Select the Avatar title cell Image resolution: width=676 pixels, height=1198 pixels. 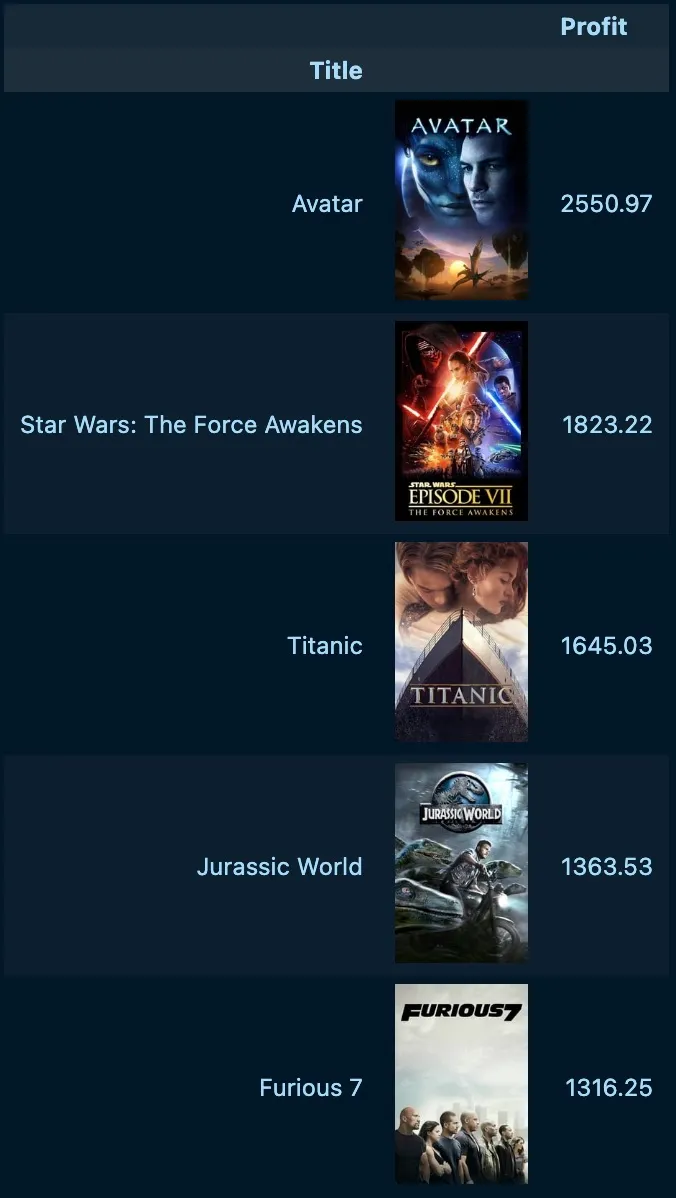point(327,204)
